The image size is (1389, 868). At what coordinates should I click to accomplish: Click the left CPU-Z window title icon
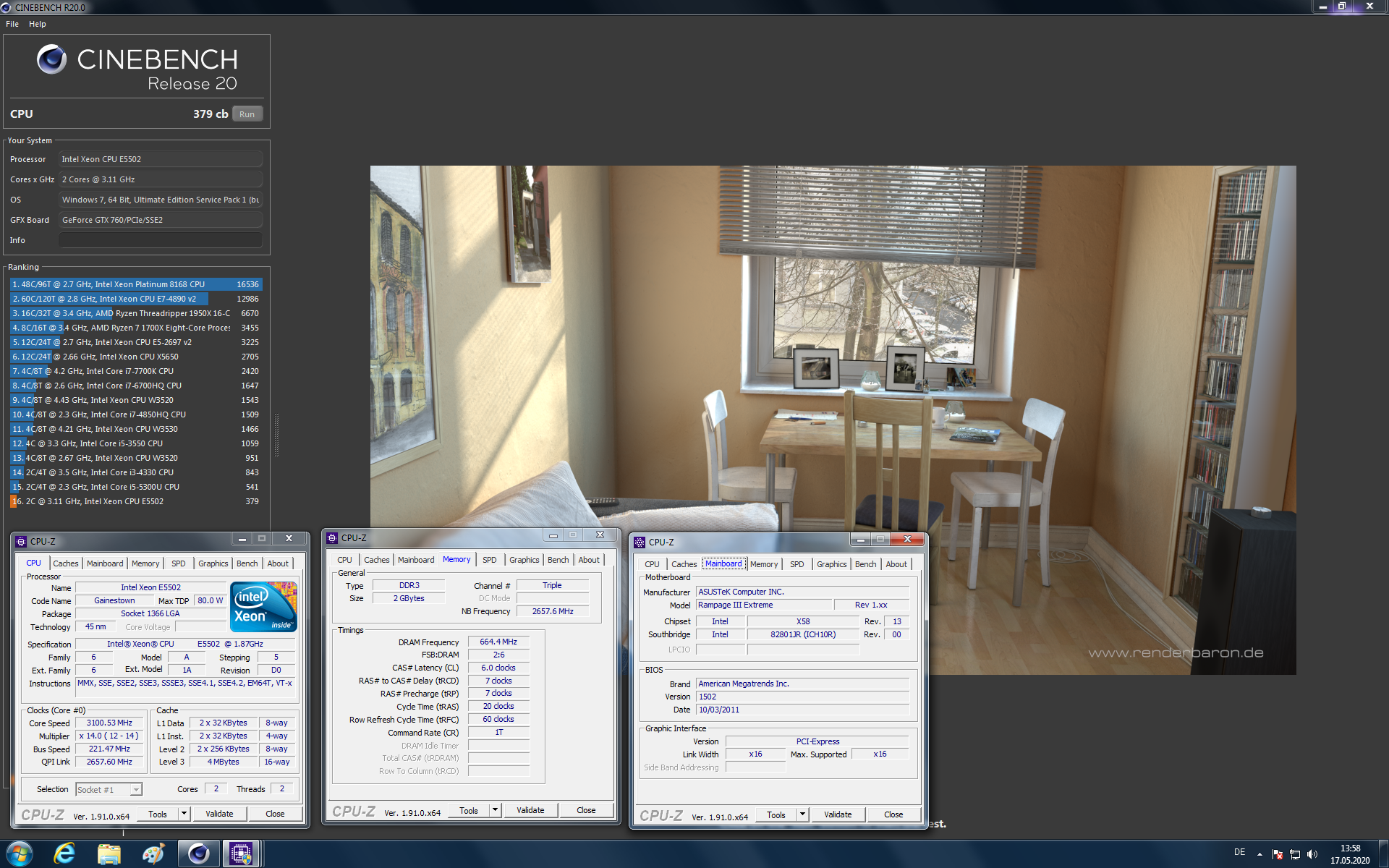coord(21,541)
